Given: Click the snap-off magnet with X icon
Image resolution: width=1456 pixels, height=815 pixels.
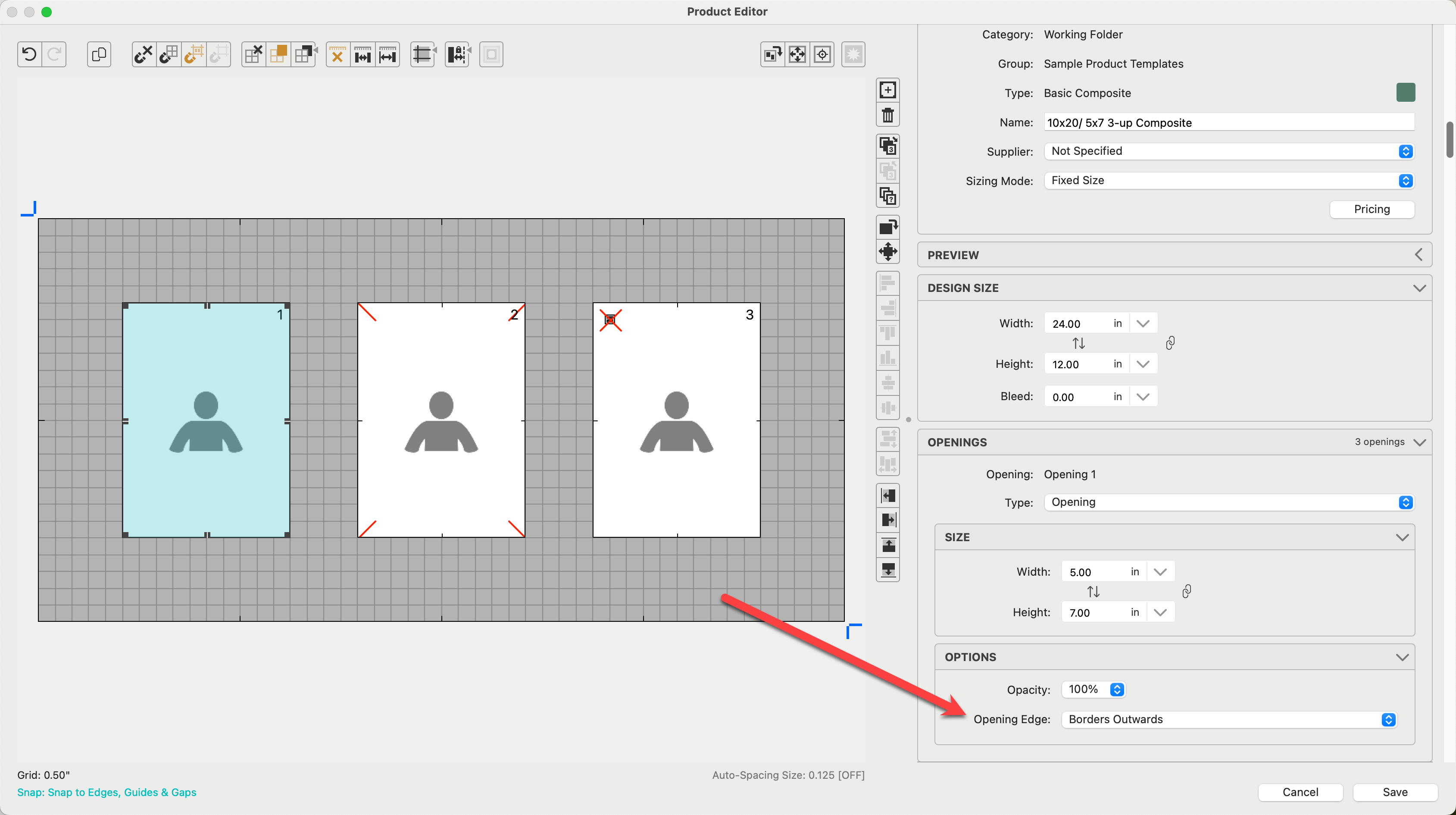Looking at the screenshot, I should click(x=144, y=54).
